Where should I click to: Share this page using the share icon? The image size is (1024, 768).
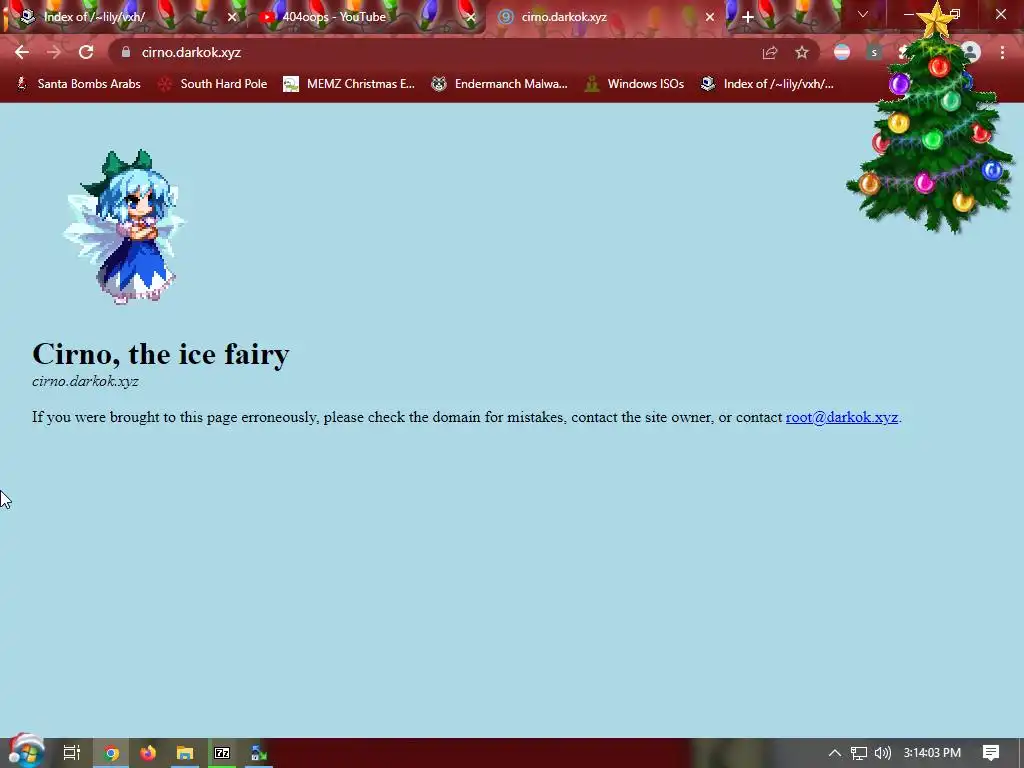770,53
